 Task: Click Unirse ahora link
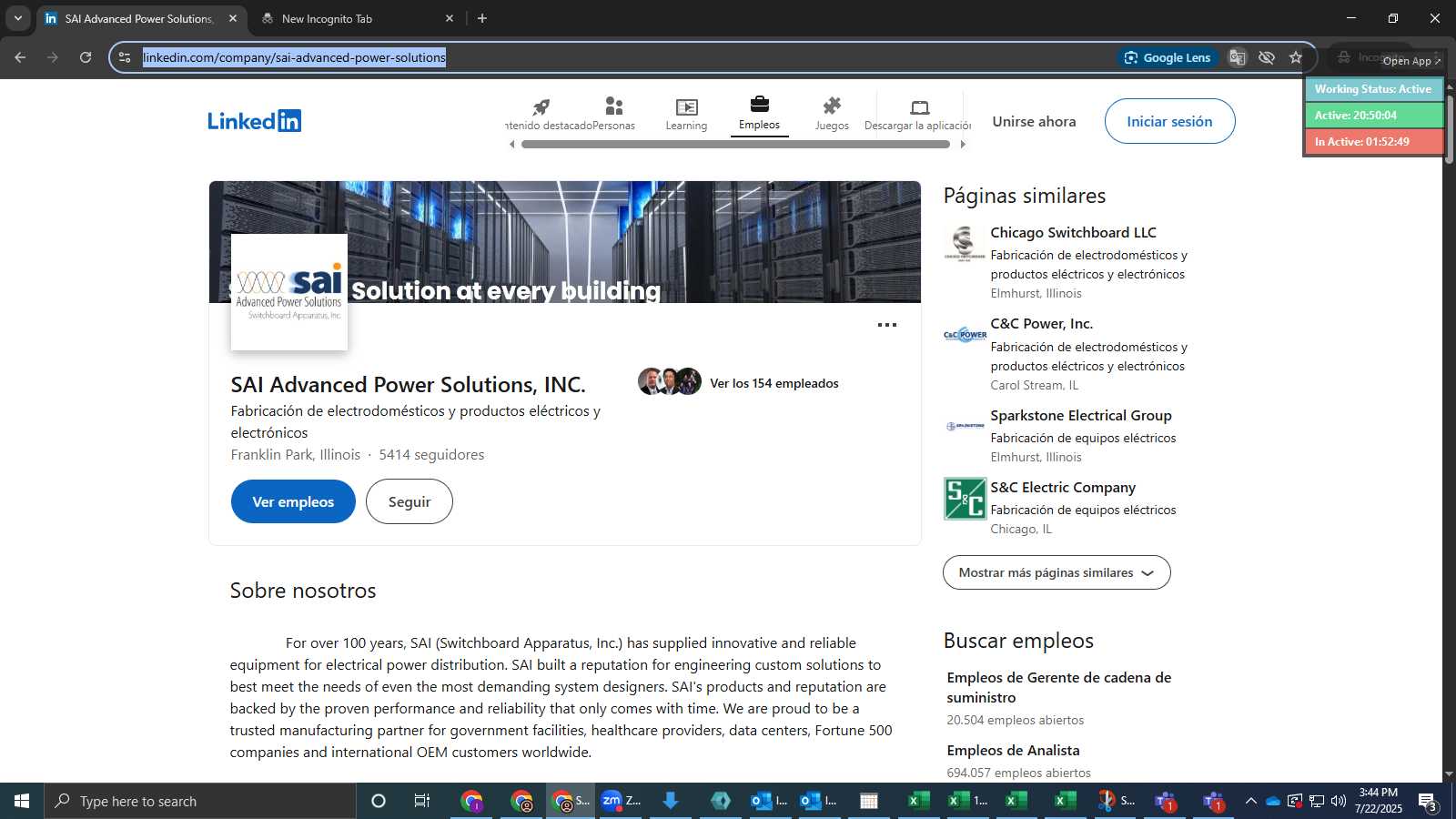coord(1034,121)
